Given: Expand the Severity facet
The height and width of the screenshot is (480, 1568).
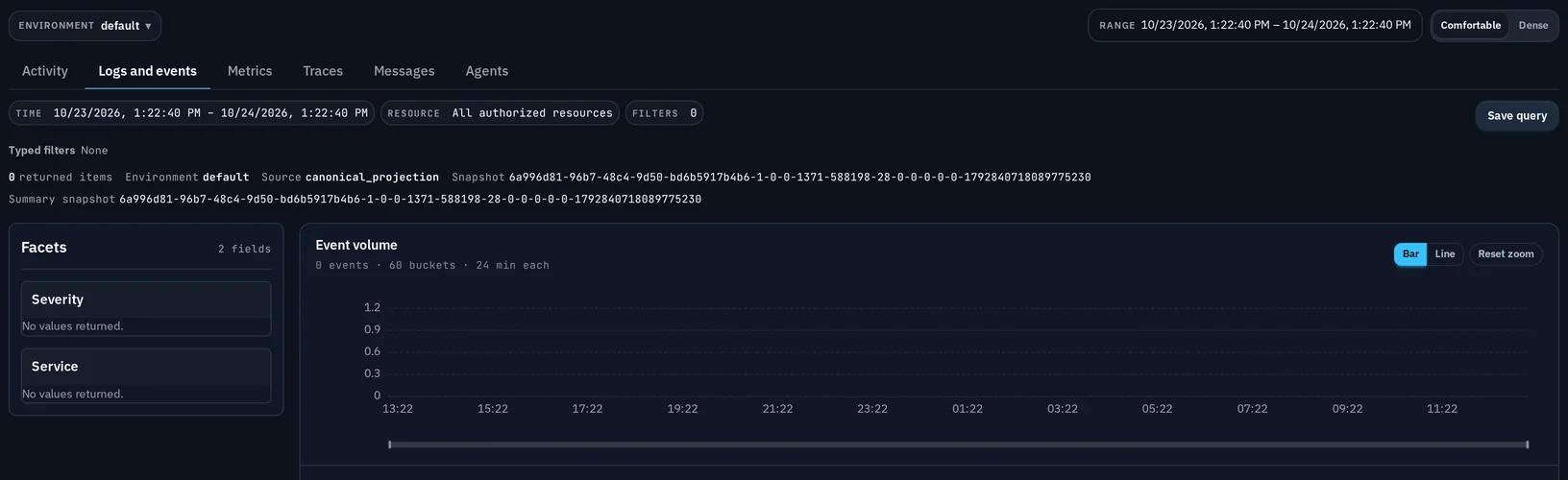Looking at the screenshot, I should (x=146, y=300).
